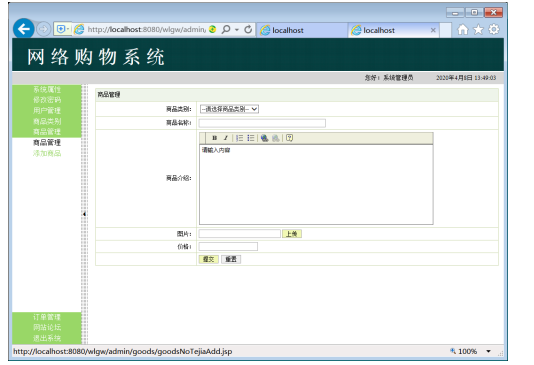
Task: Click the 提交 submit button
Action: click(x=208, y=259)
